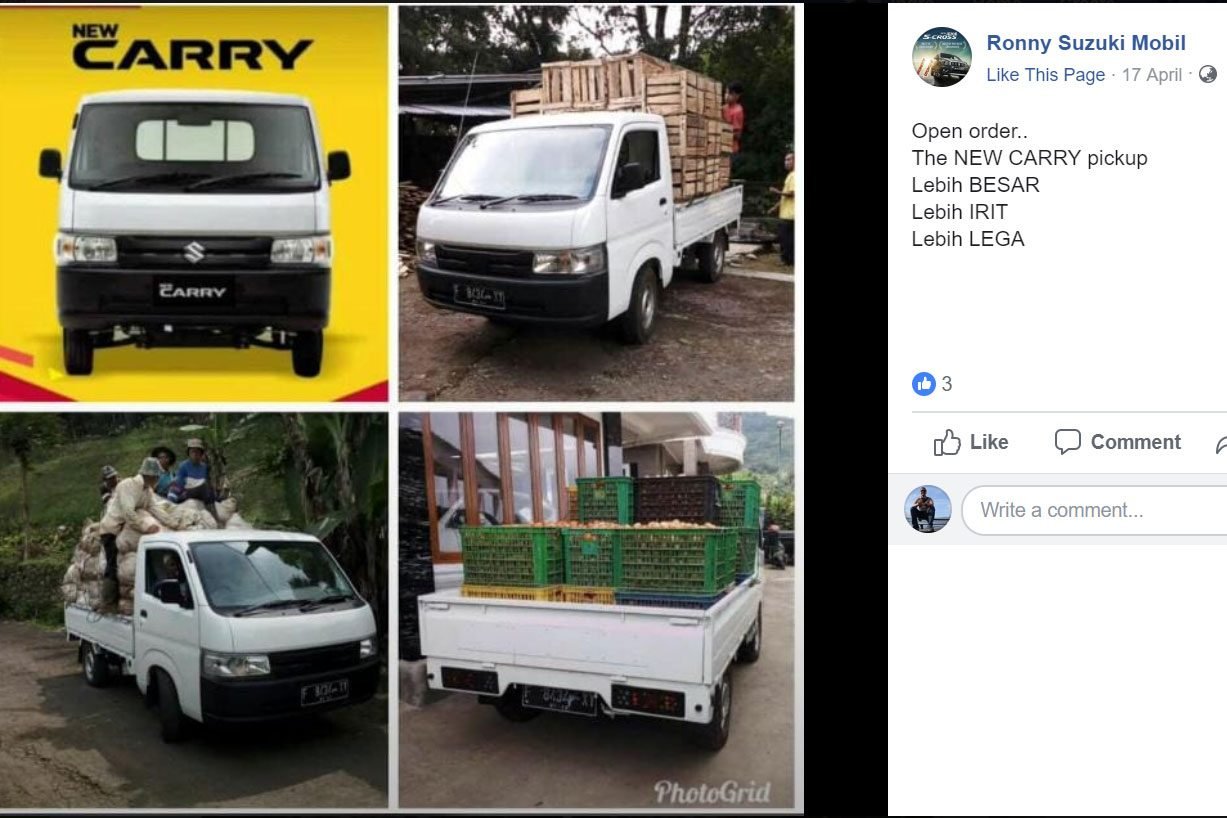This screenshot has height=818, width=1227.
Task: Click the Comment button label
Action: [x=1136, y=442]
